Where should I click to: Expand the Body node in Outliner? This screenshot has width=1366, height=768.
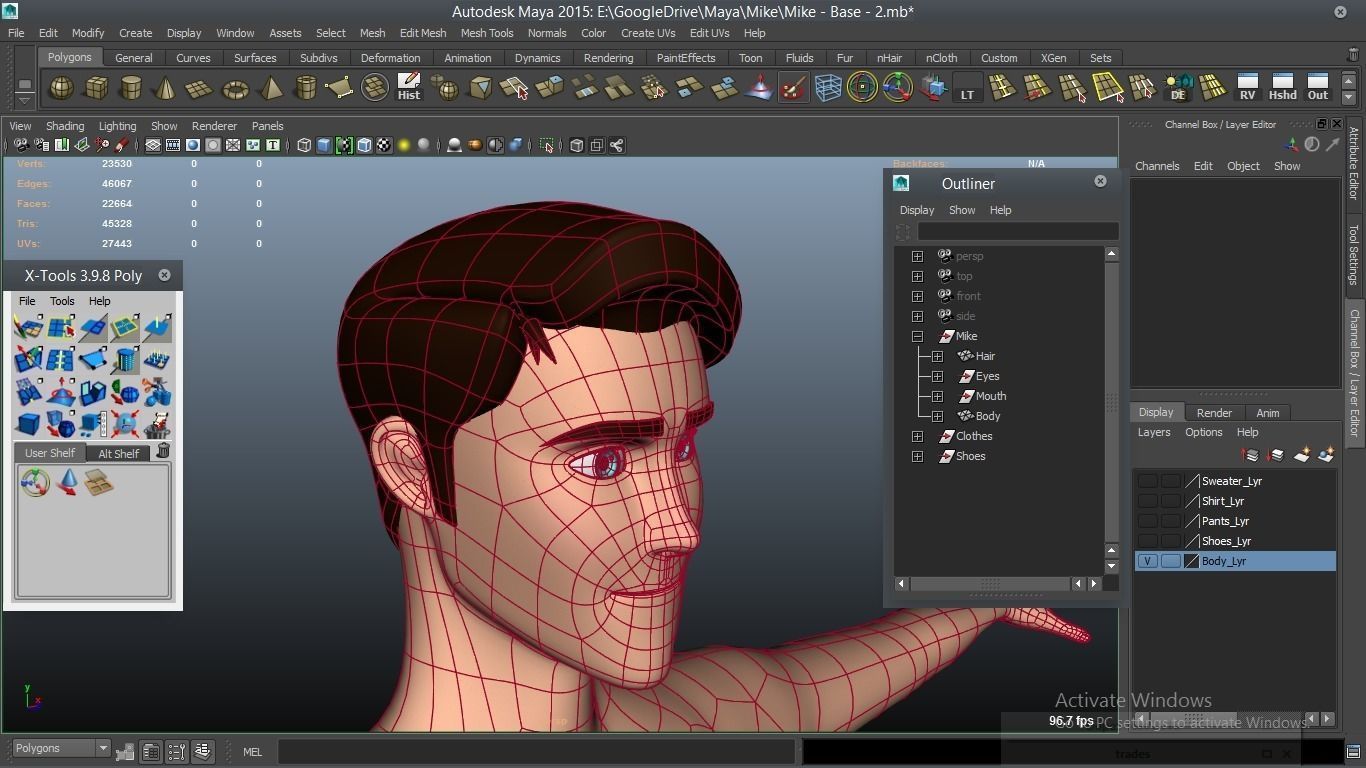coord(937,416)
